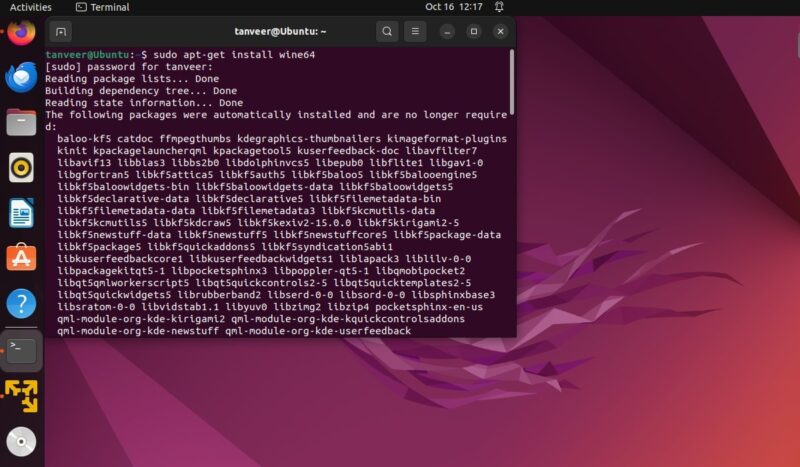Click package name 'libavfilter7'
The width and height of the screenshot is (800, 467).
click(441, 151)
